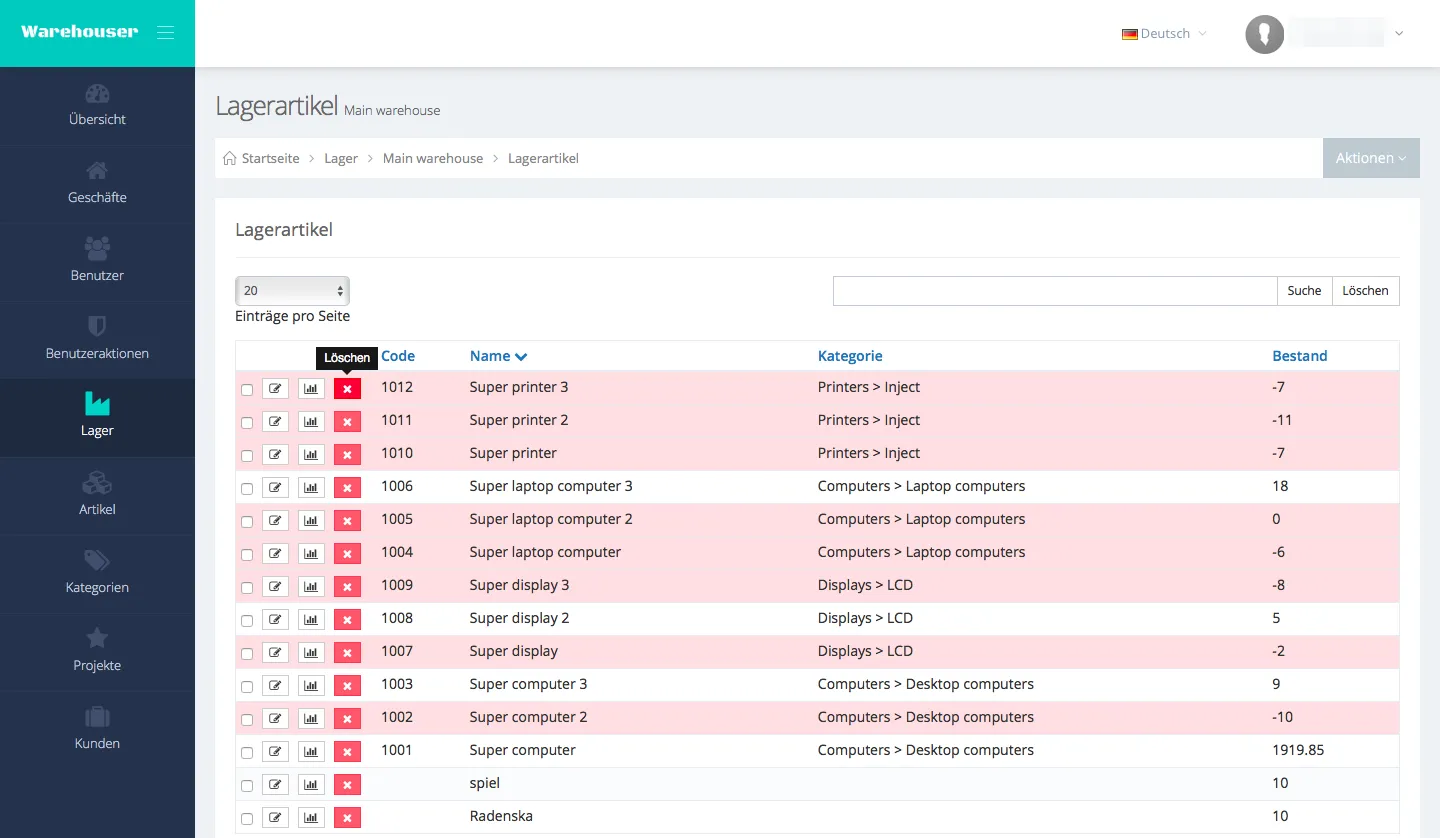Screen dimensions: 1440x838
Task: Open the Deutsch language dropdown
Action: (1164, 34)
